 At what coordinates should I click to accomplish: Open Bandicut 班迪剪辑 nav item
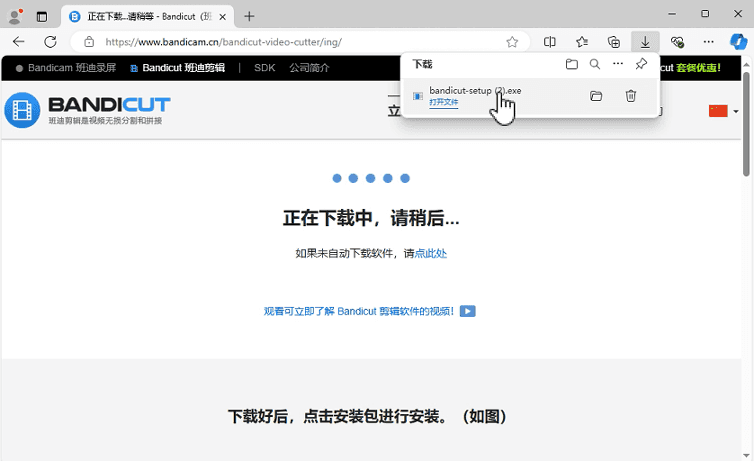pos(177,68)
